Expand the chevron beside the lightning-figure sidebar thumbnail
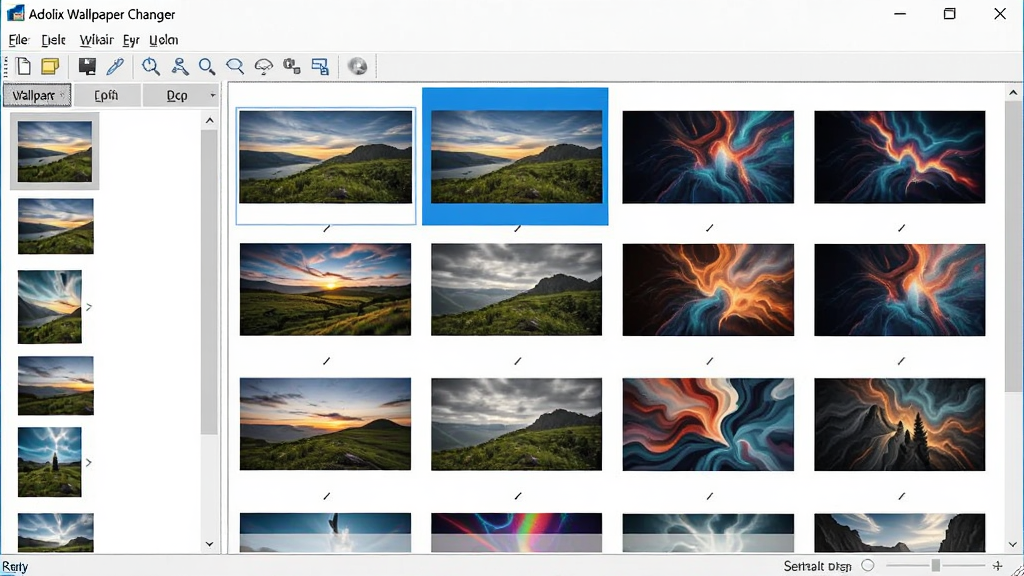The height and width of the screenshot is (576, 1024). [89, 462]
